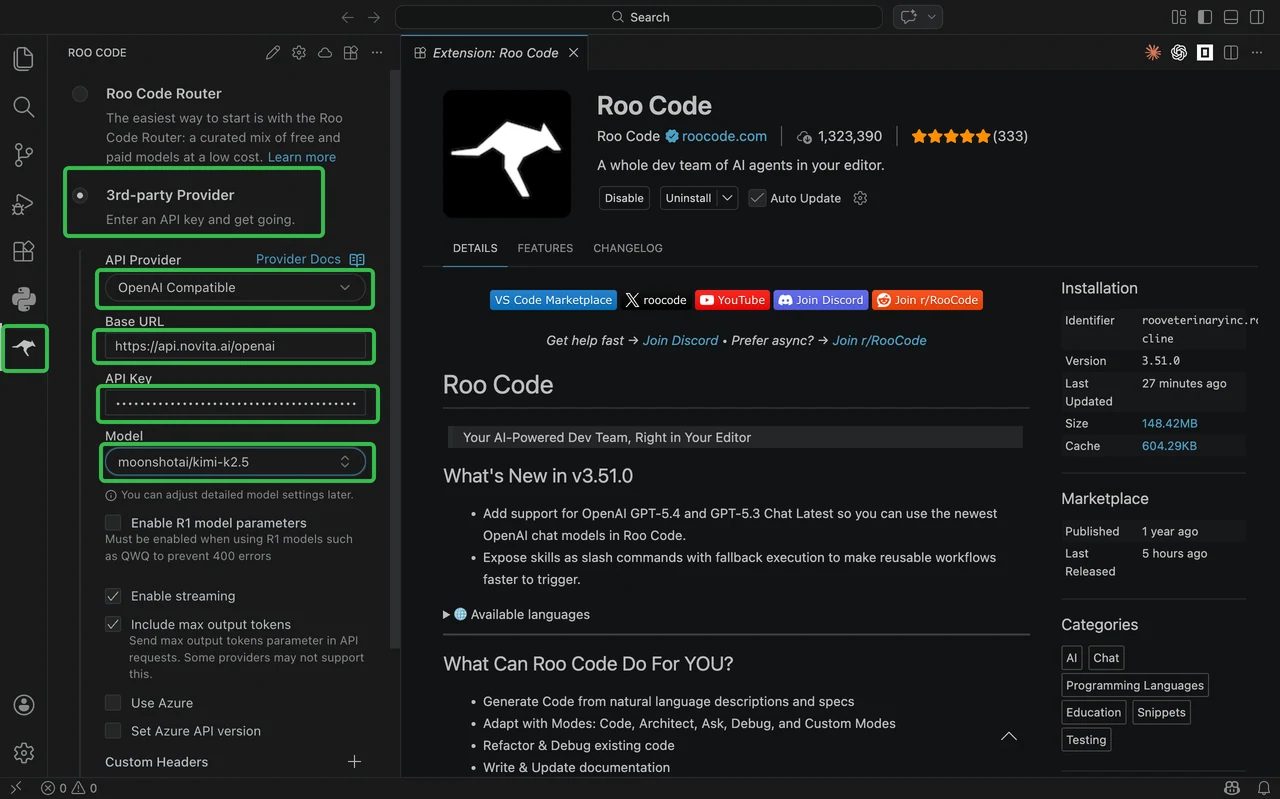1280x799 pixels.
Task: Open extension settings gear beside Auto Update
Action: (860, 198)
